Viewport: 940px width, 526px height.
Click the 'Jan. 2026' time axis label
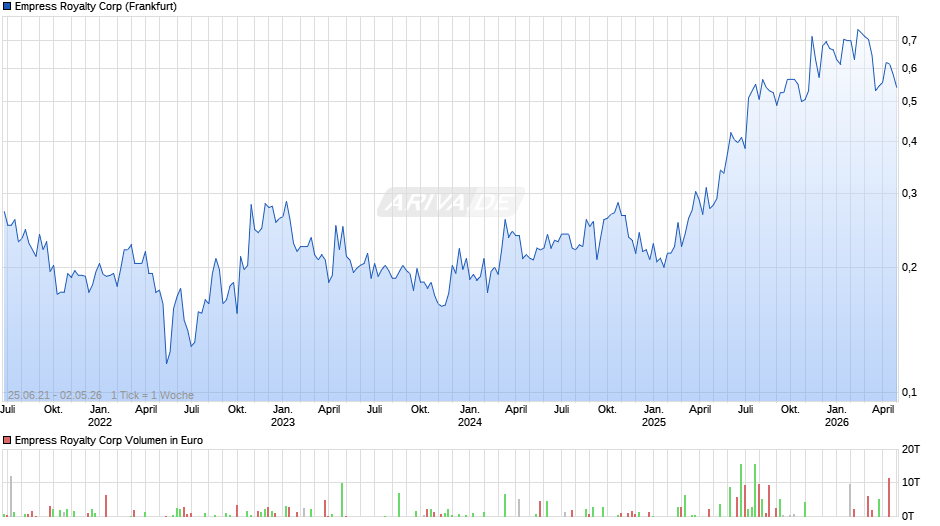(x=837, y=416)
